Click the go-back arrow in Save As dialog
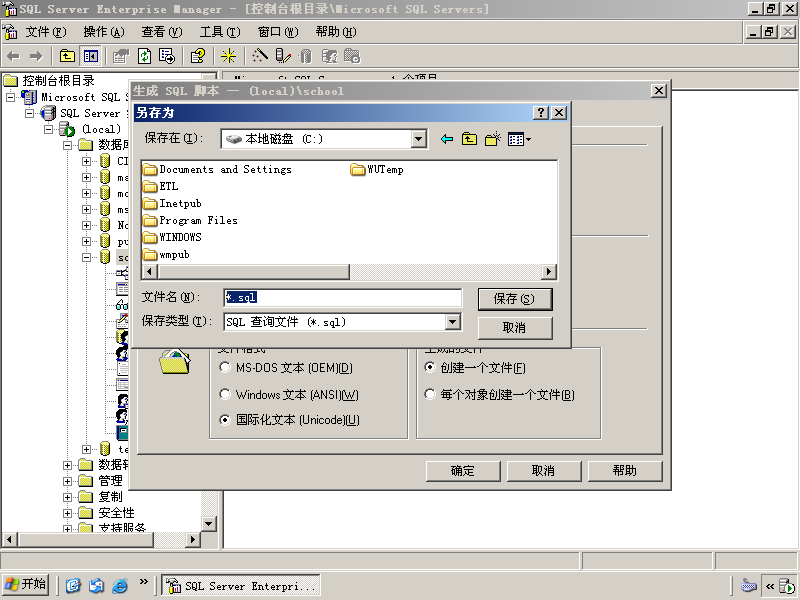The width and height of the screenshot is (800, 600). [x=447, y=139]
